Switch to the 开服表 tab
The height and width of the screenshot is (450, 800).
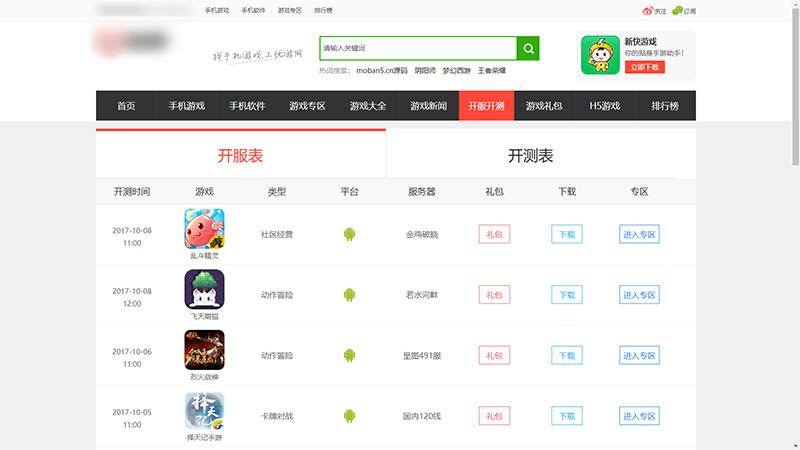240,155
